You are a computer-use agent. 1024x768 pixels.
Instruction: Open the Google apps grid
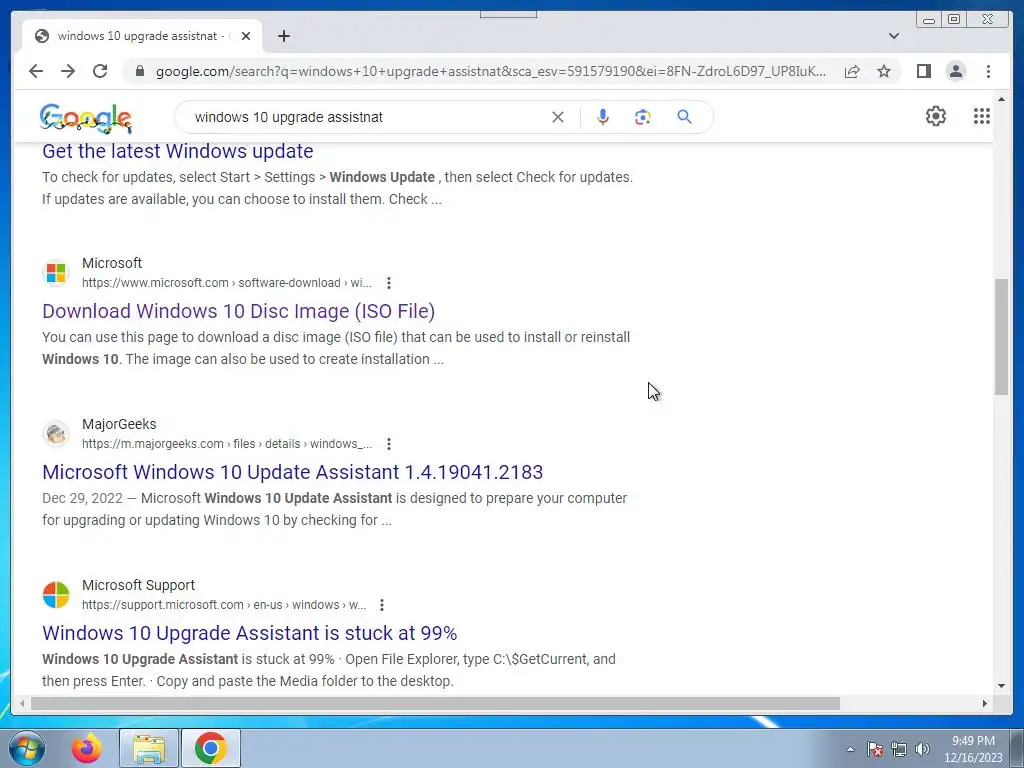[981, 116]
